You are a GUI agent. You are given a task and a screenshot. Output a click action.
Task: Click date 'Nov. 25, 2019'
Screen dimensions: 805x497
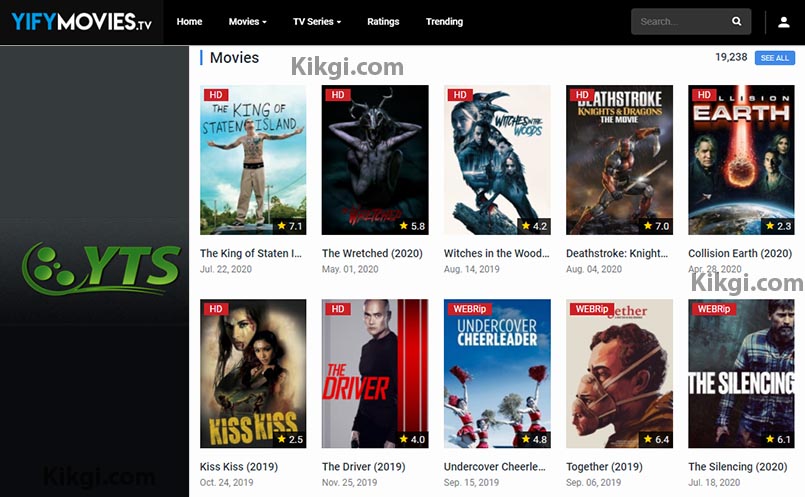tap(350, 483)
